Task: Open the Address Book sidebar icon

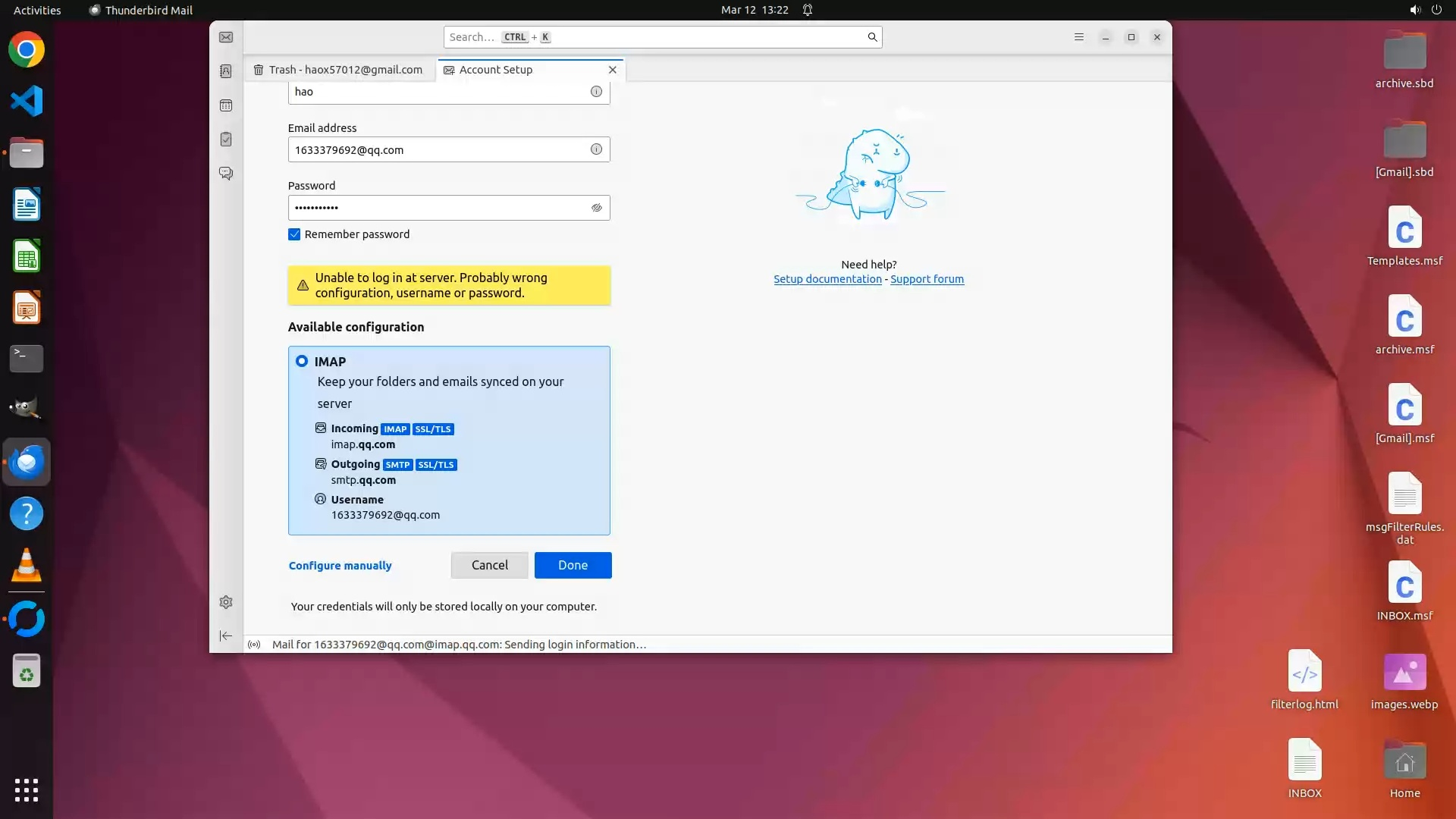Action: (x=226, y=71)
